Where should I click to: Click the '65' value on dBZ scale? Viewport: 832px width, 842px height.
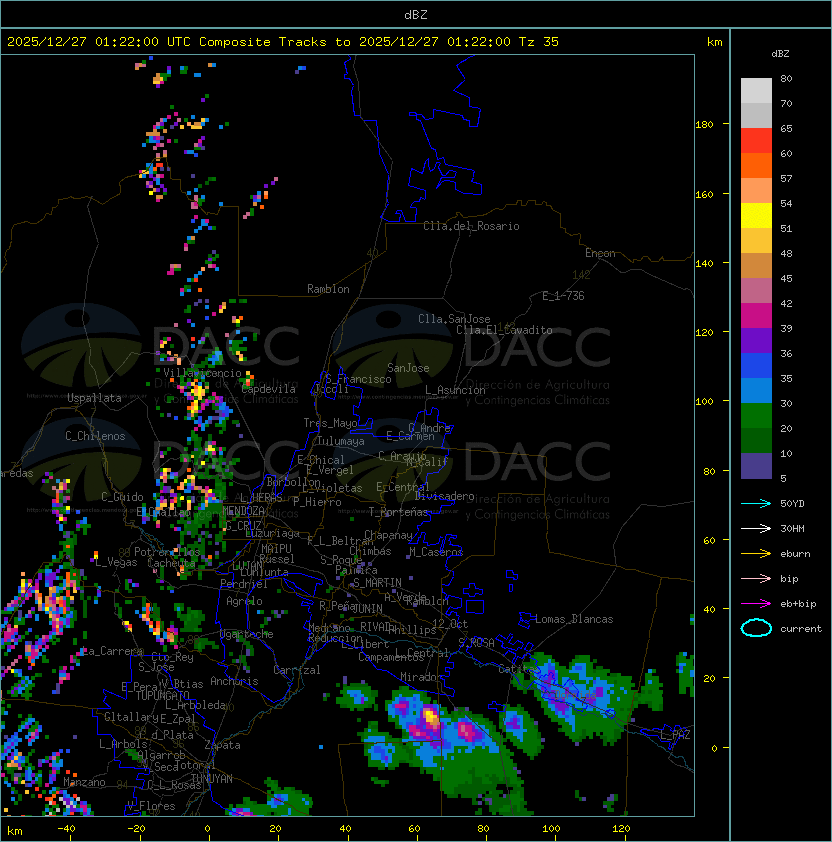pos(786,128)
